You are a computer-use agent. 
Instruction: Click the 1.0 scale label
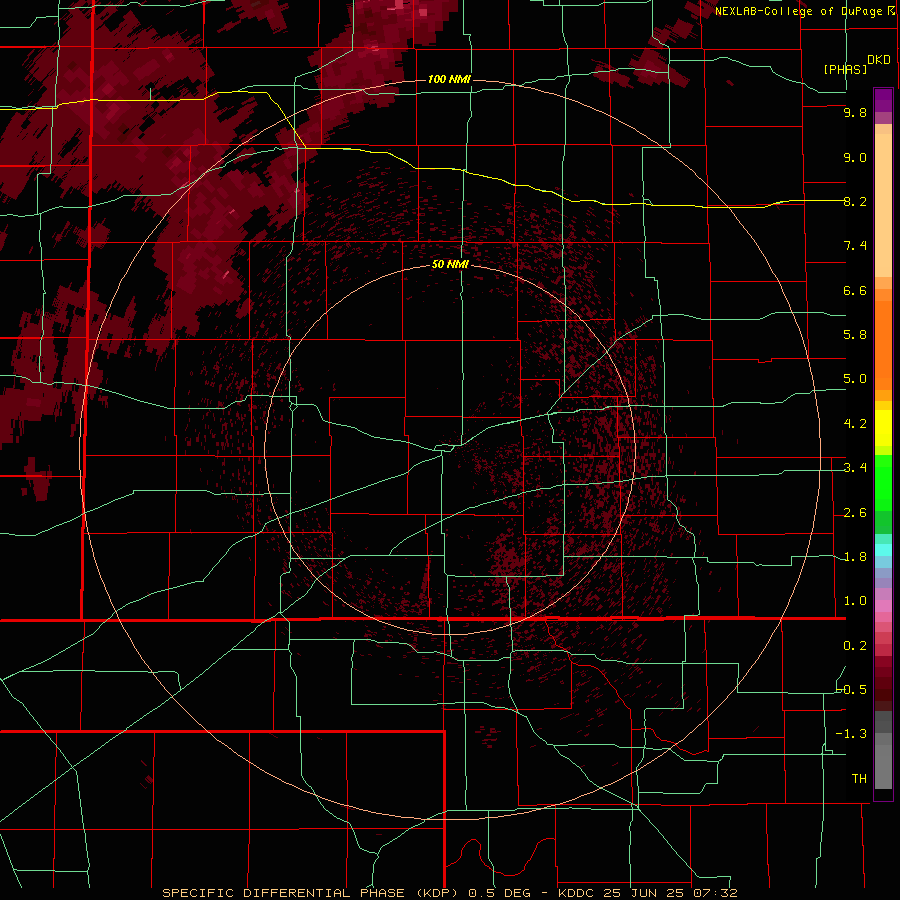click(855, 601)
